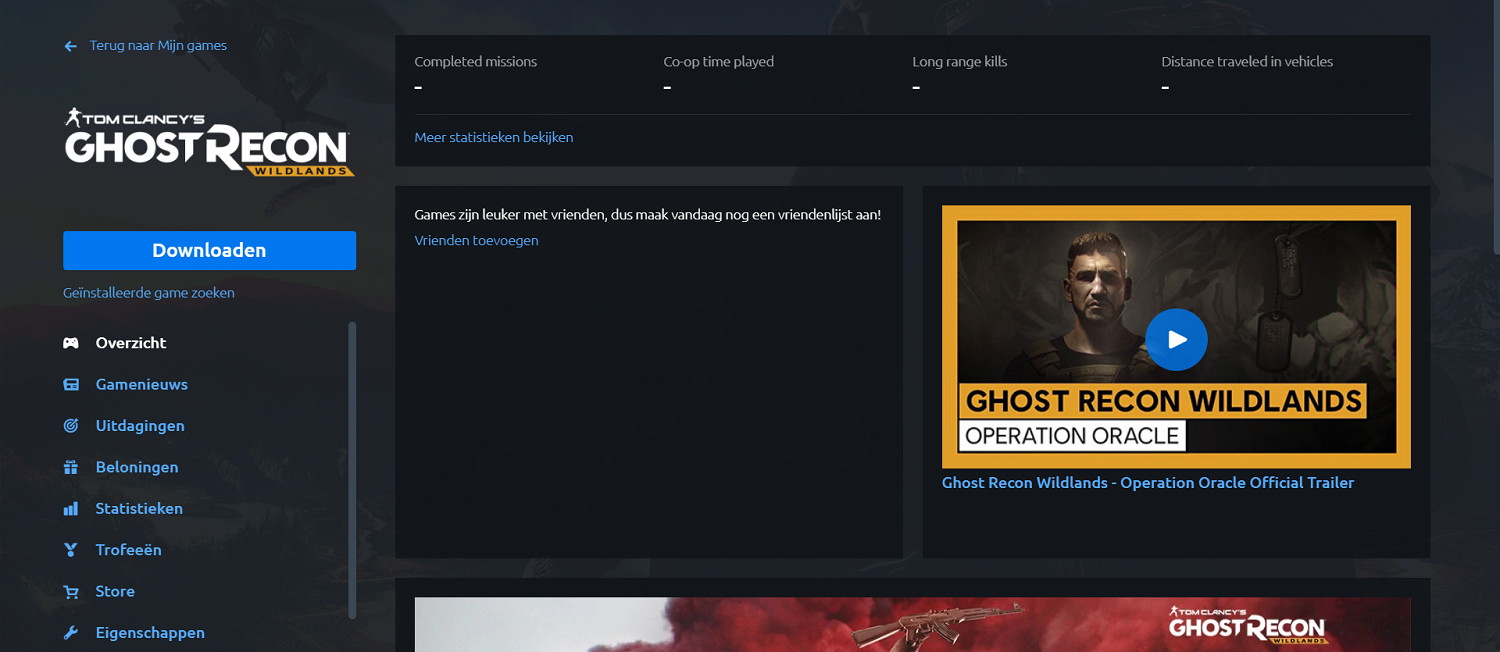Play the Operation Oracle trailer video
This screenshot has height=652, width=1500.
[1176, 340]
